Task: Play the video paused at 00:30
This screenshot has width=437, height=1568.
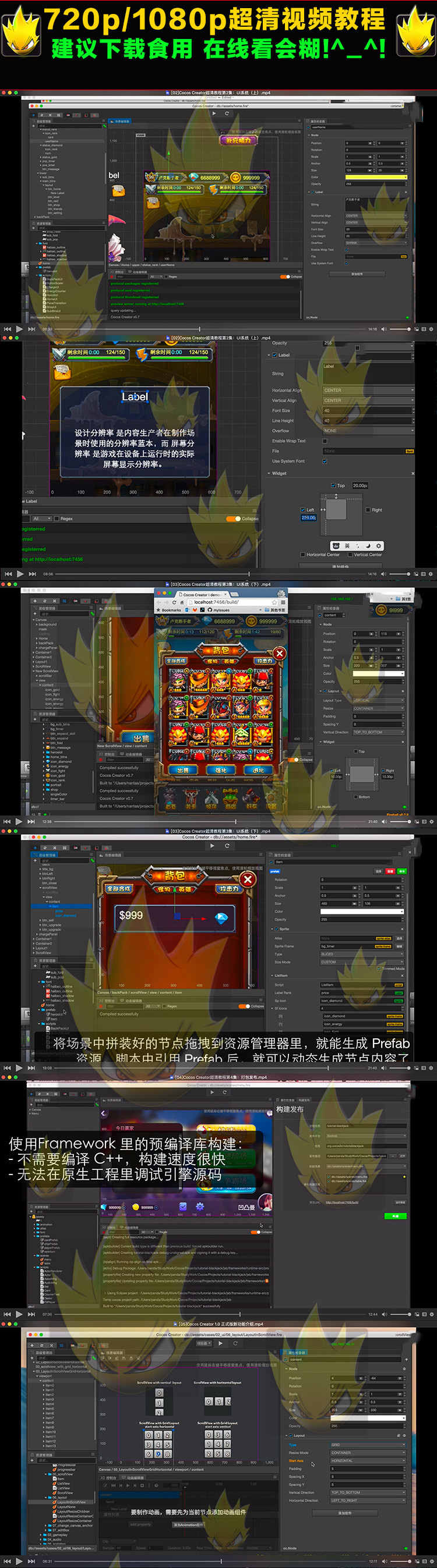Action: [x=19, y=329]
